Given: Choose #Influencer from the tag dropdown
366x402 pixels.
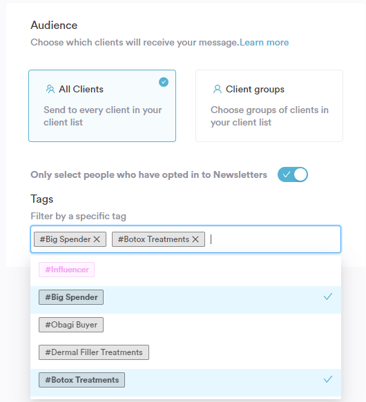Looking at the screenshot, I should pos(67,269).
